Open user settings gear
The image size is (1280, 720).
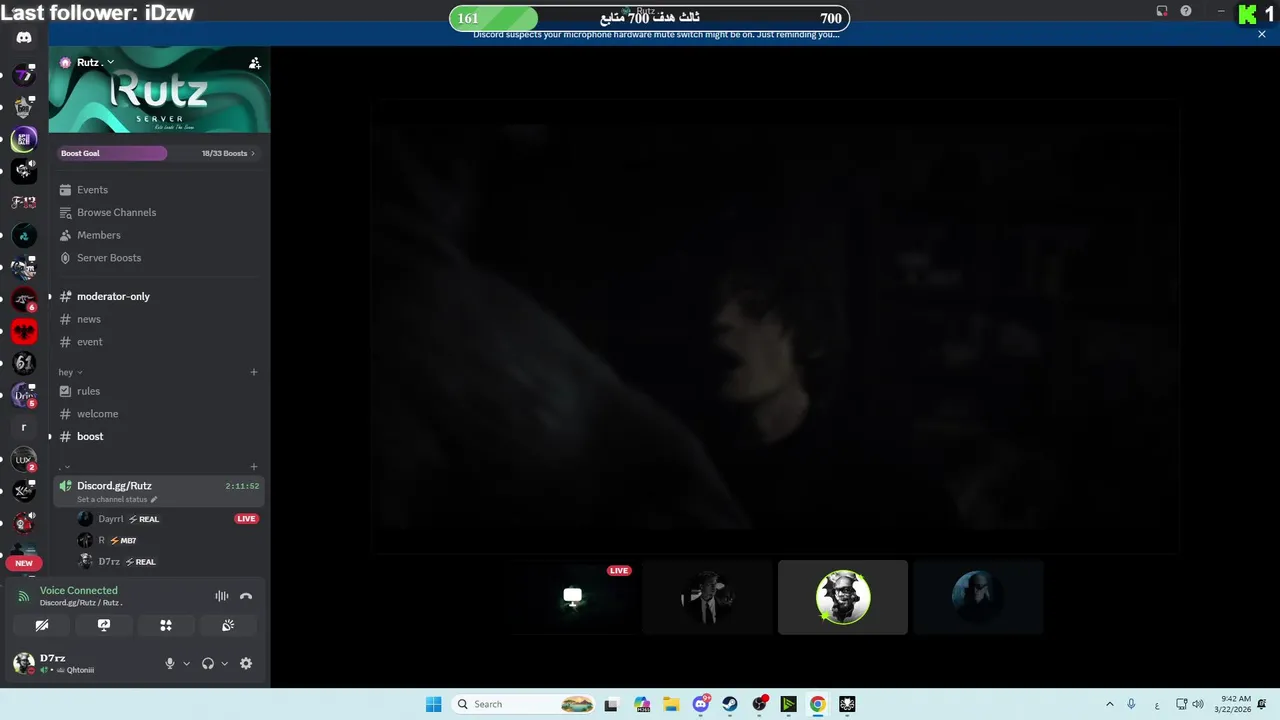coord(246,663)
